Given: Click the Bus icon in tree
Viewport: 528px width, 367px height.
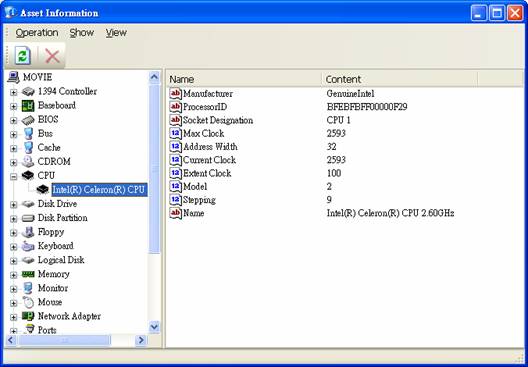Looking at the screenshot, I should click(x=29, y=134).
